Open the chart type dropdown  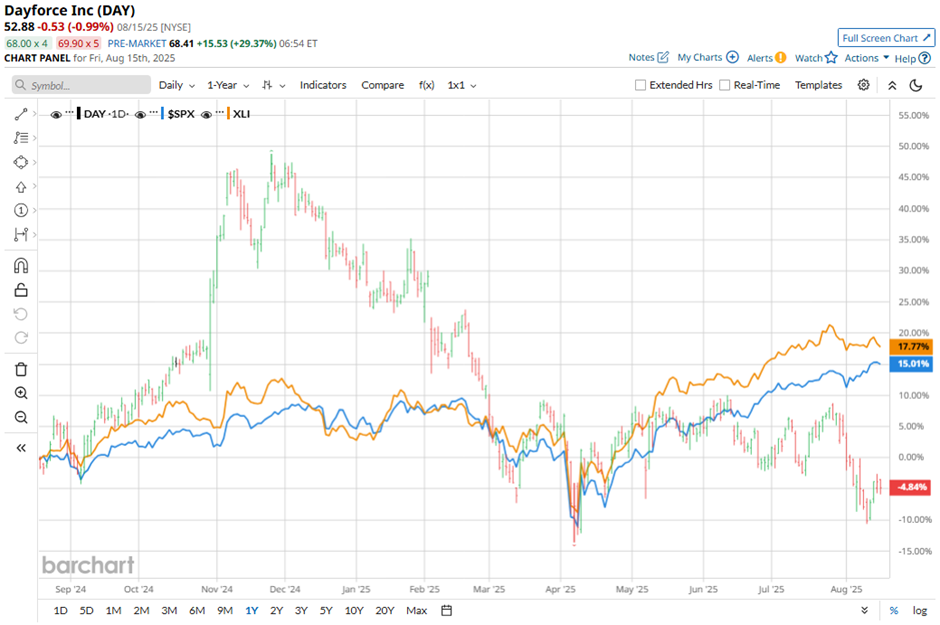(273, 85)
